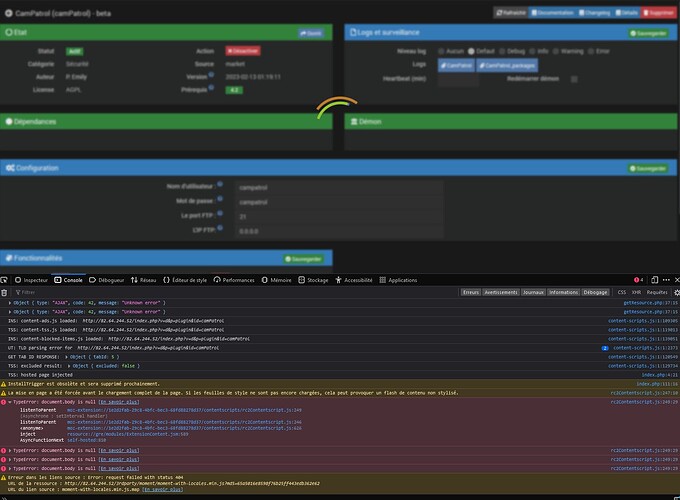
Task: Click the help icon next to Version
Action: click(211, 75)
